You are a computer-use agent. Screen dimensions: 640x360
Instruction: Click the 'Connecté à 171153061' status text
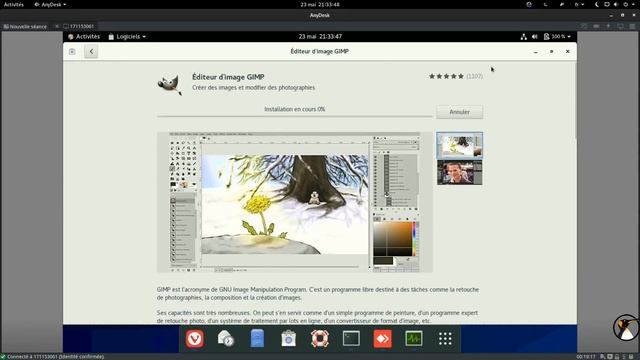(55, 357)
